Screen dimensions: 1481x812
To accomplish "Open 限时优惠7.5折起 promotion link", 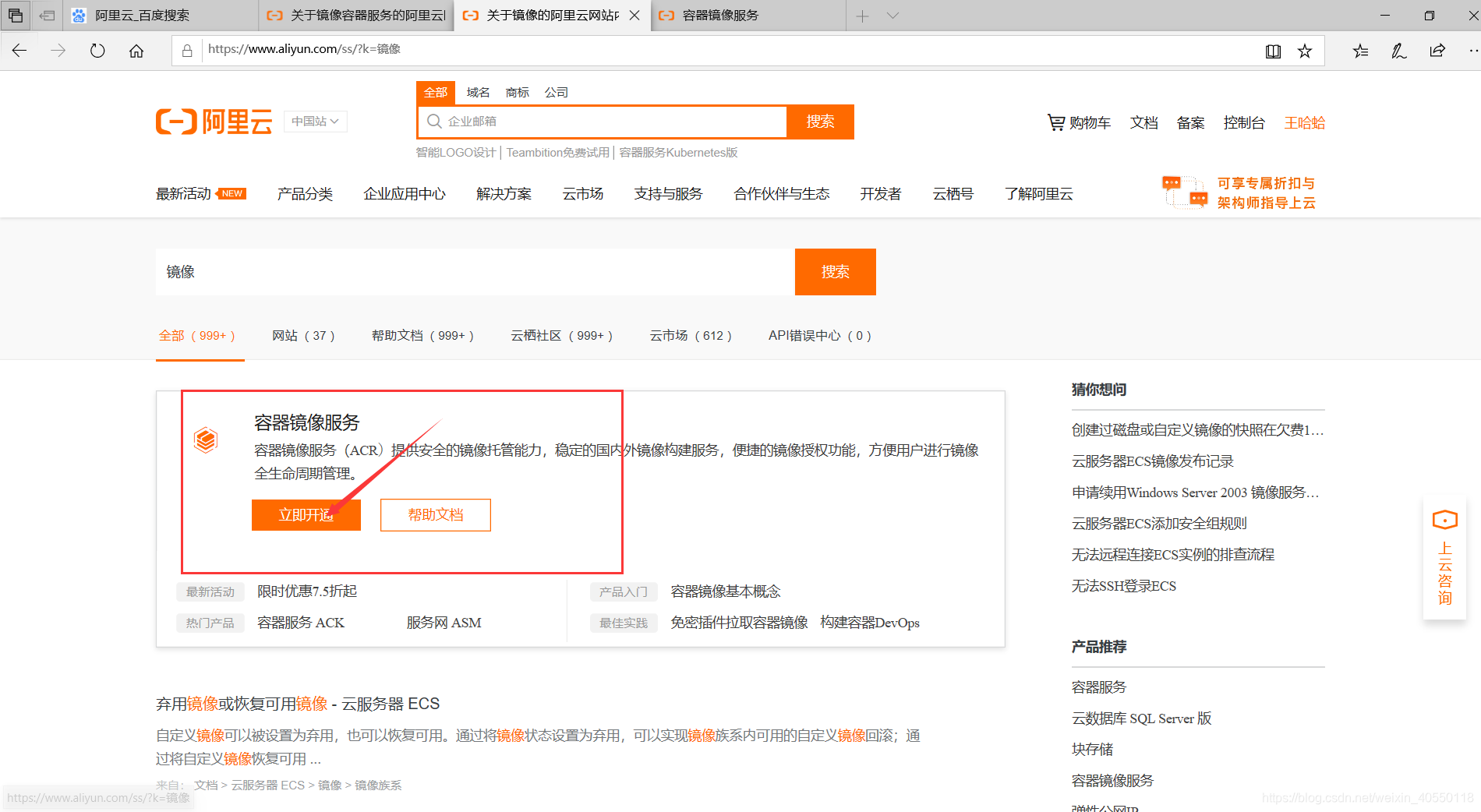I will 307,591.
